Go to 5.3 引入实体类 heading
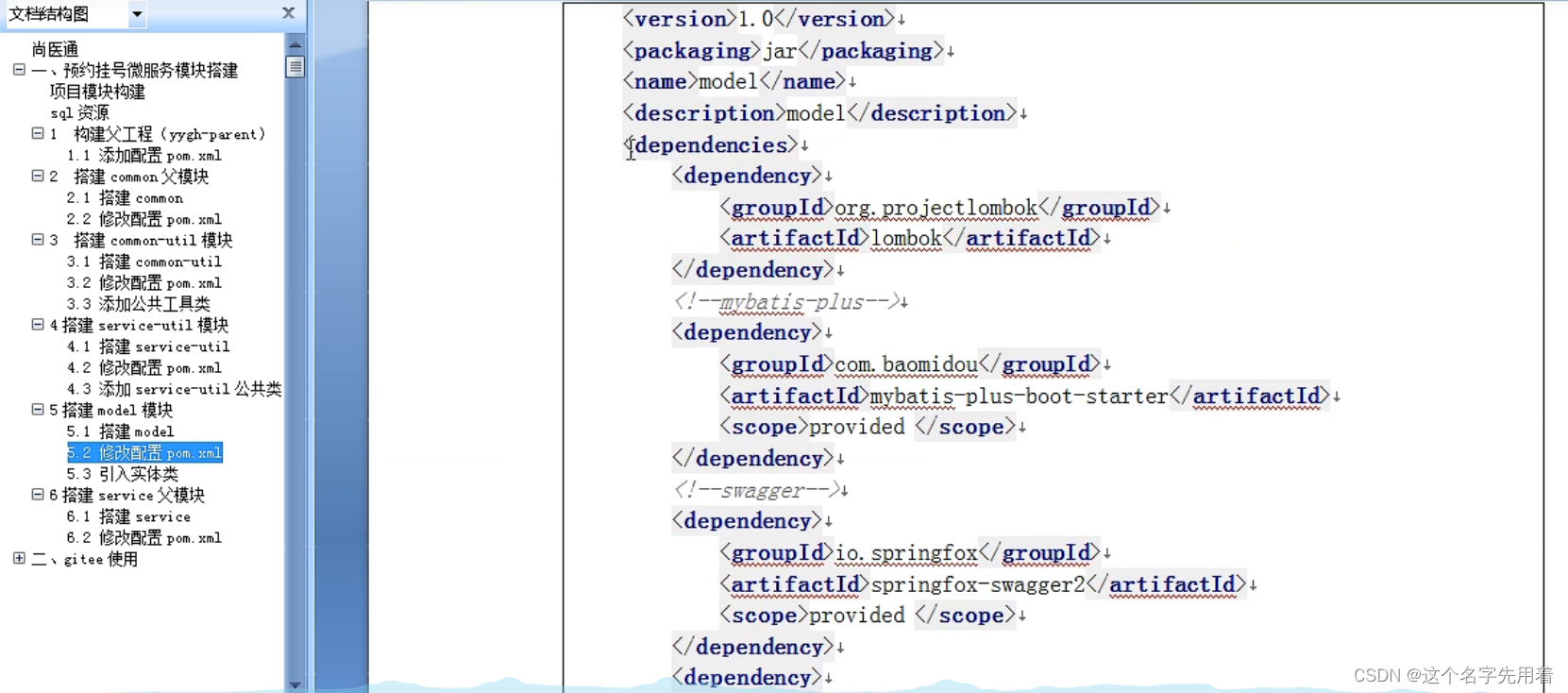Viewport: 1568px width, 693px height. point(123,474)
